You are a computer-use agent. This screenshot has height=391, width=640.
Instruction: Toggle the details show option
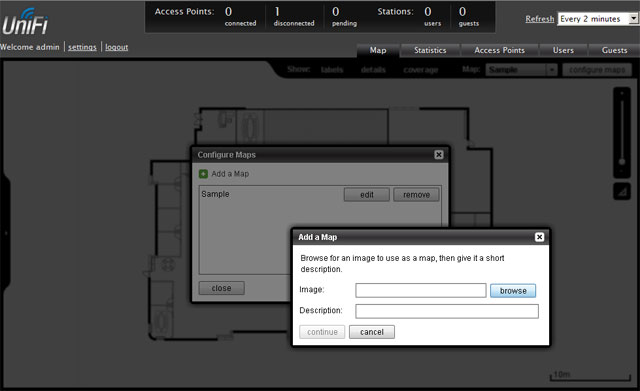tap(373, 70)
